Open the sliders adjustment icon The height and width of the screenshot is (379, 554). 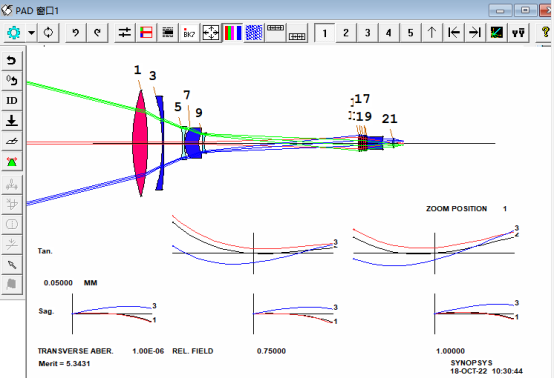[125, 33]
